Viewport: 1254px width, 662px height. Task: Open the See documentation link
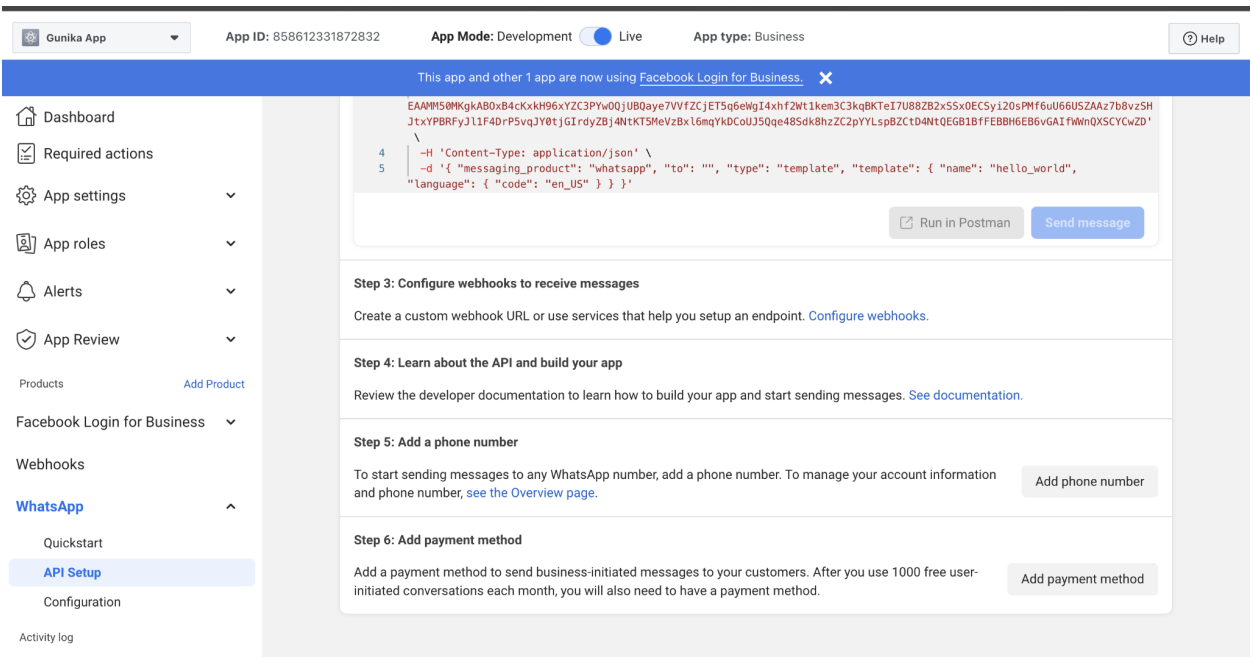[965, 395]
